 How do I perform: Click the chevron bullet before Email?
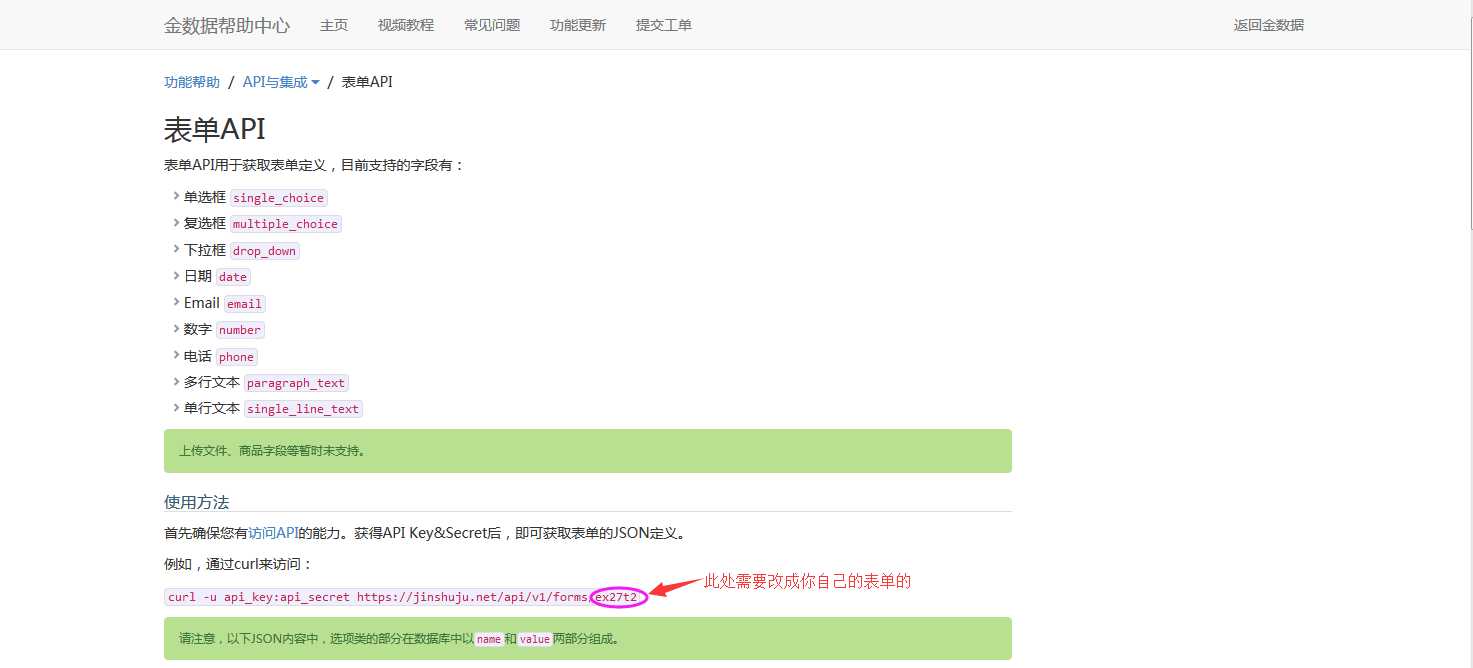(176, 302)
